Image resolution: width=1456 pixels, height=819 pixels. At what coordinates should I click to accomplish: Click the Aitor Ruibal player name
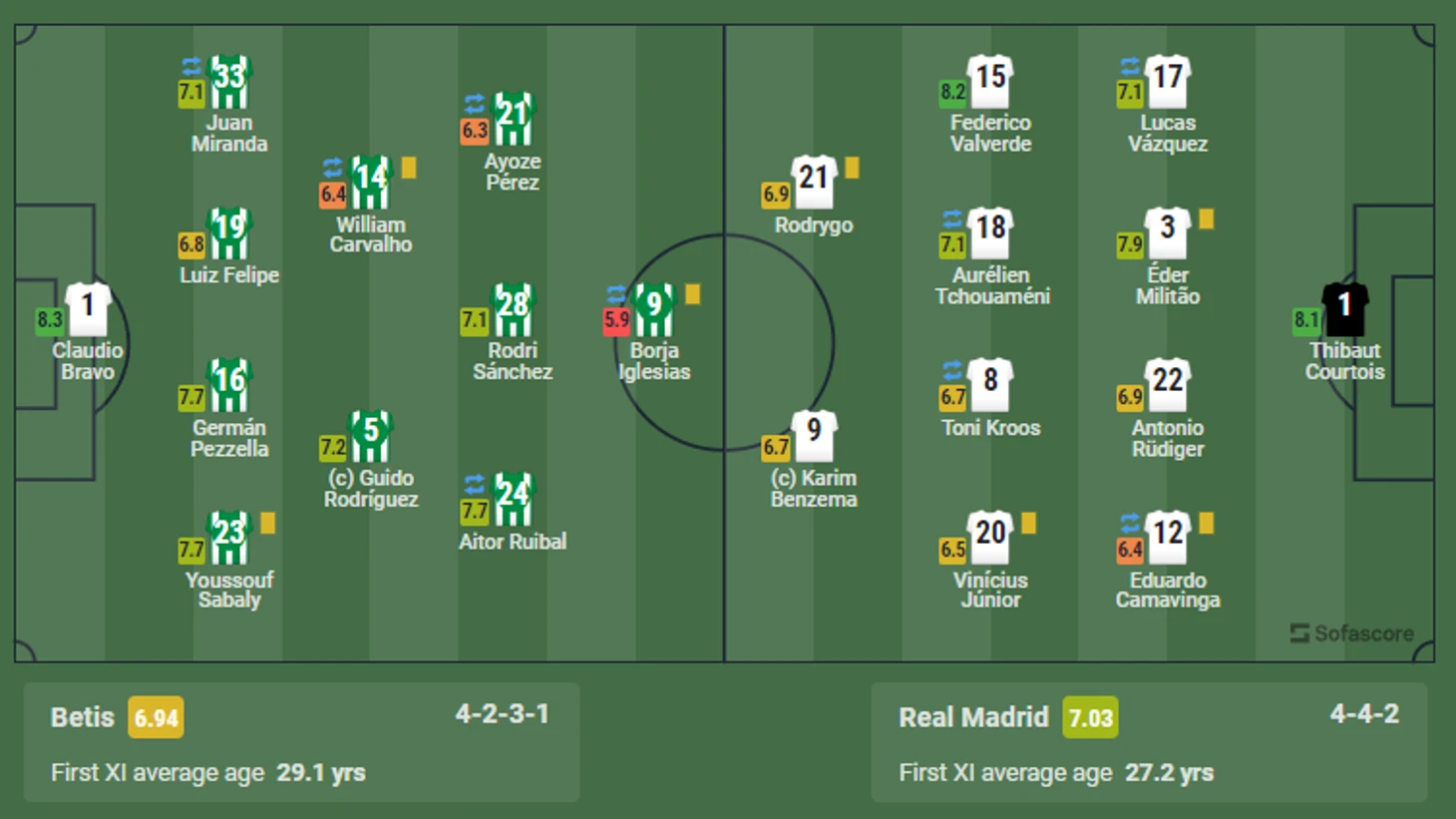[513, 542]
